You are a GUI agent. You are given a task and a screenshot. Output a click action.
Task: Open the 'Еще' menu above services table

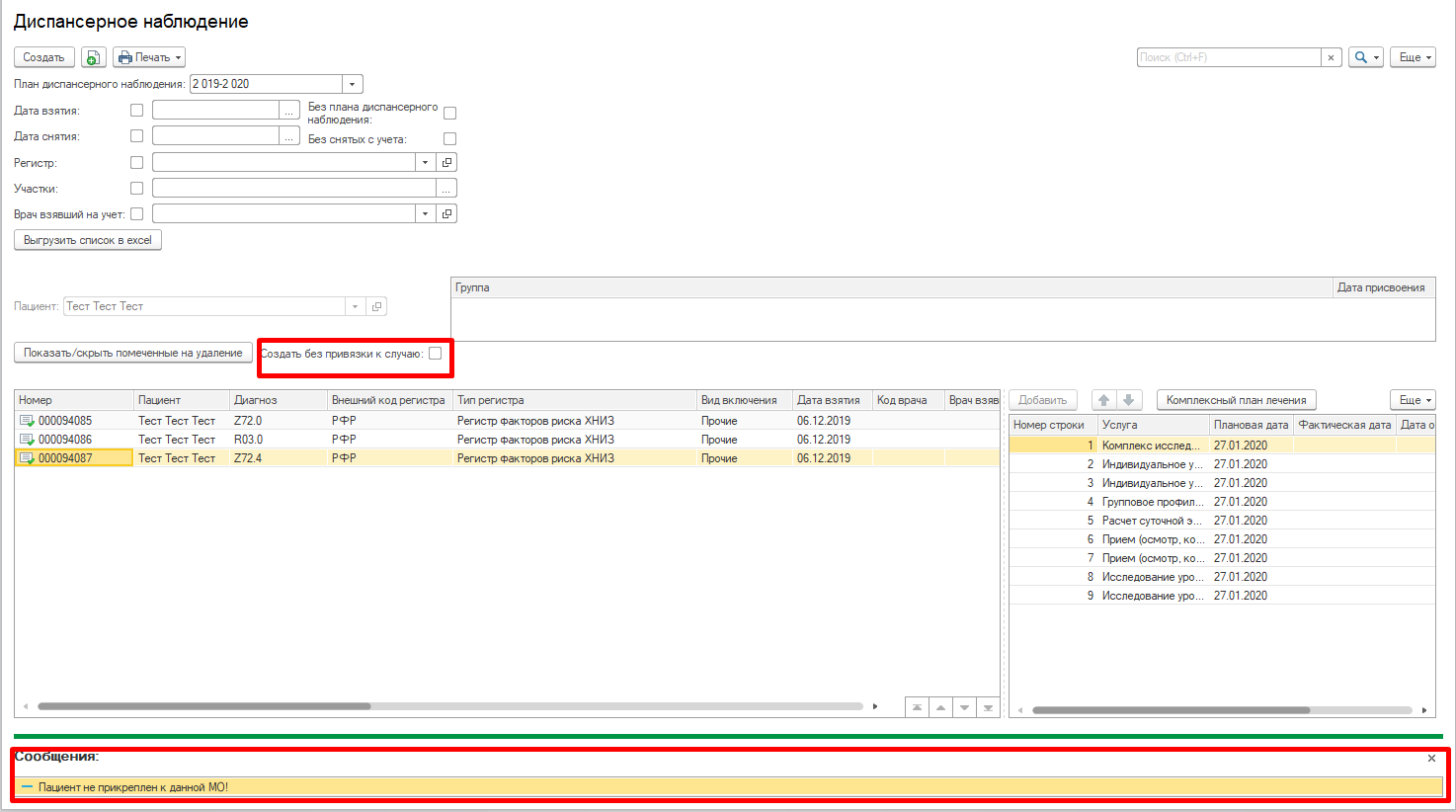1413,400
